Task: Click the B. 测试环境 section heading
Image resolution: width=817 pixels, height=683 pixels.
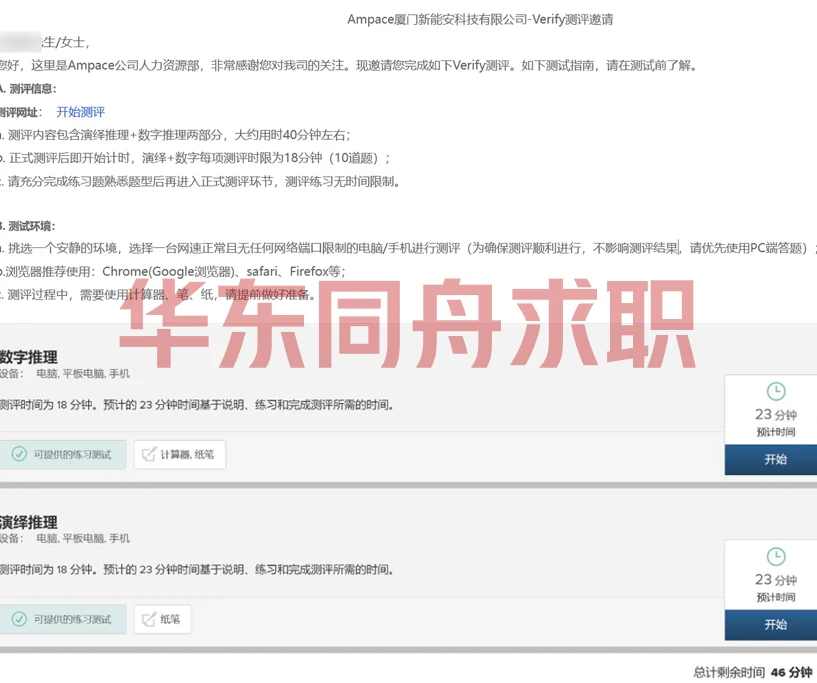Action: 27,226
